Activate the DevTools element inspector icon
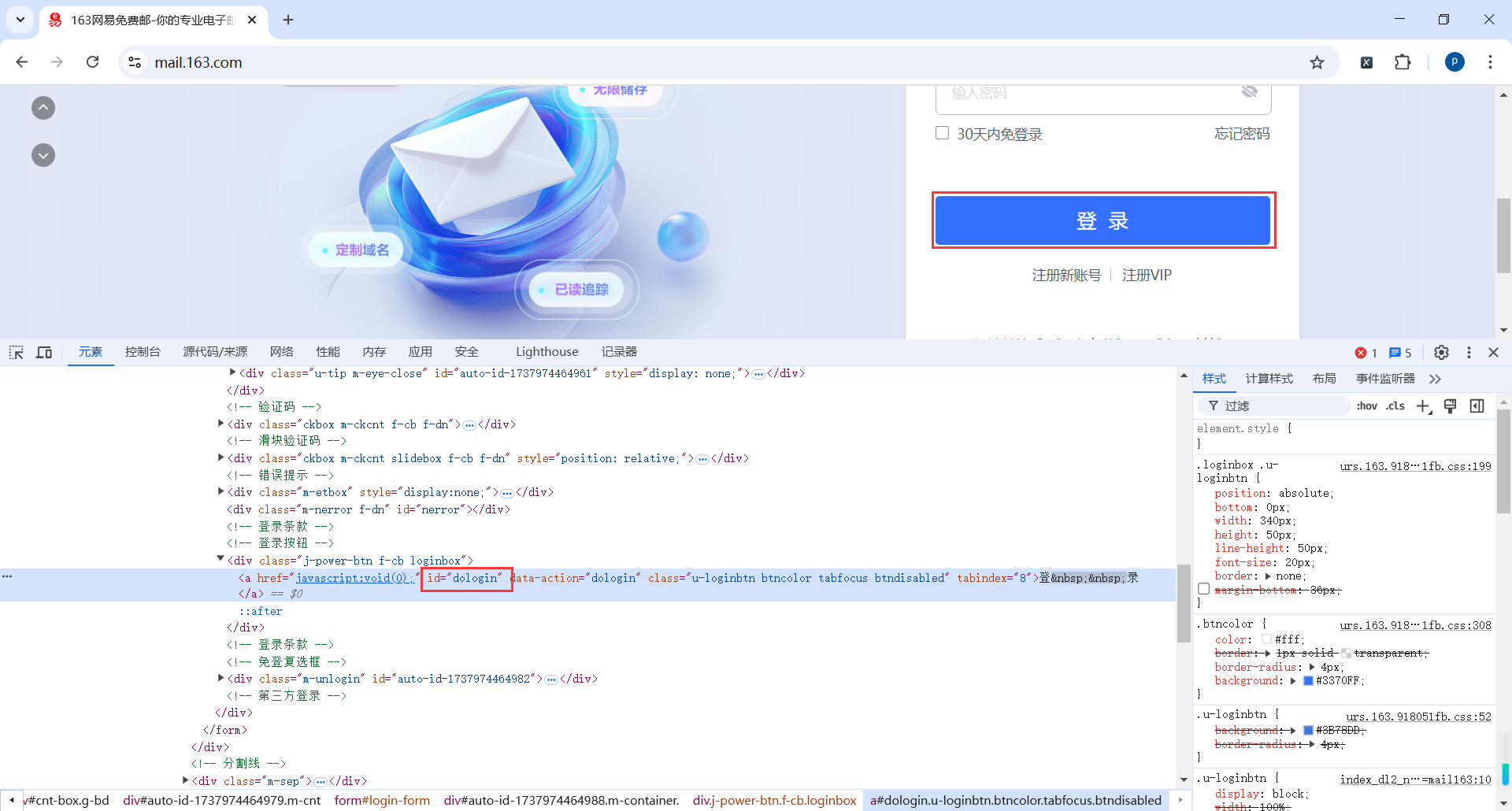The height and width of the screenshot is (811, 1512). 17,352
